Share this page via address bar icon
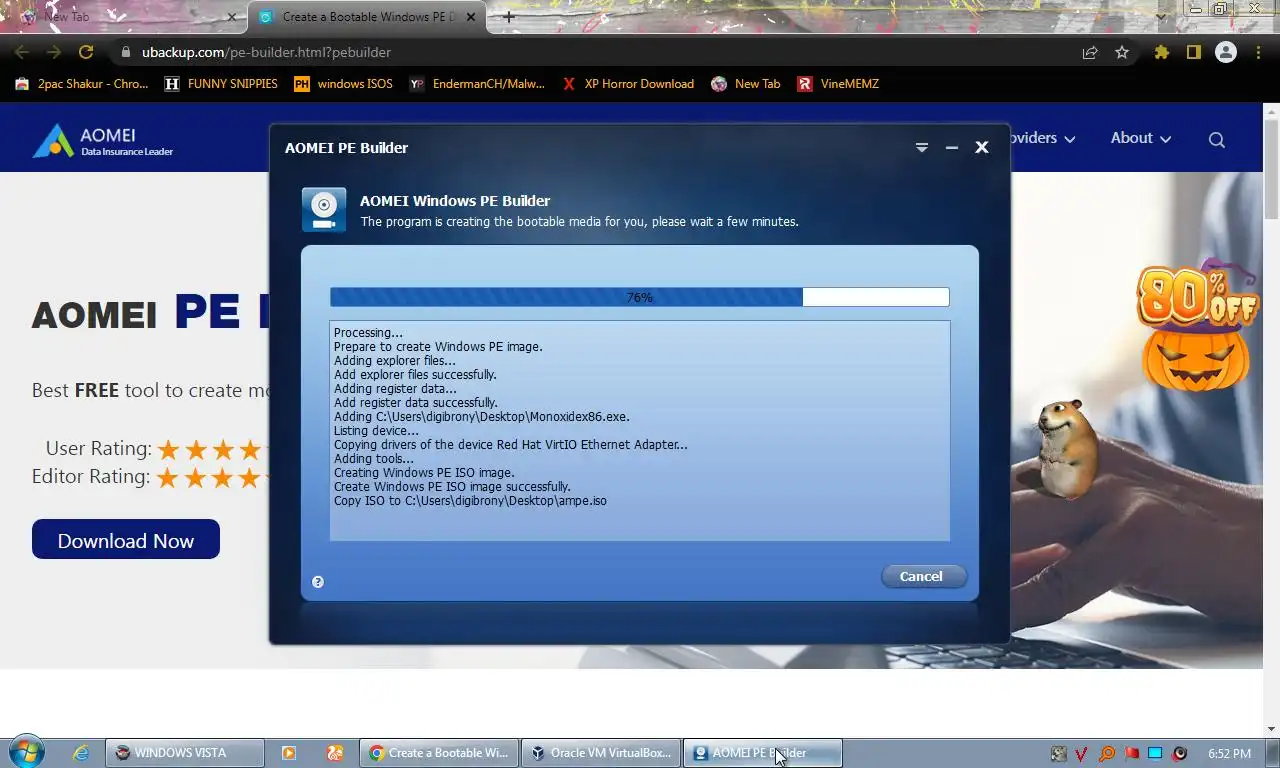The height and width of the screenshot is (768, 1280). (x=1090, y=52)
